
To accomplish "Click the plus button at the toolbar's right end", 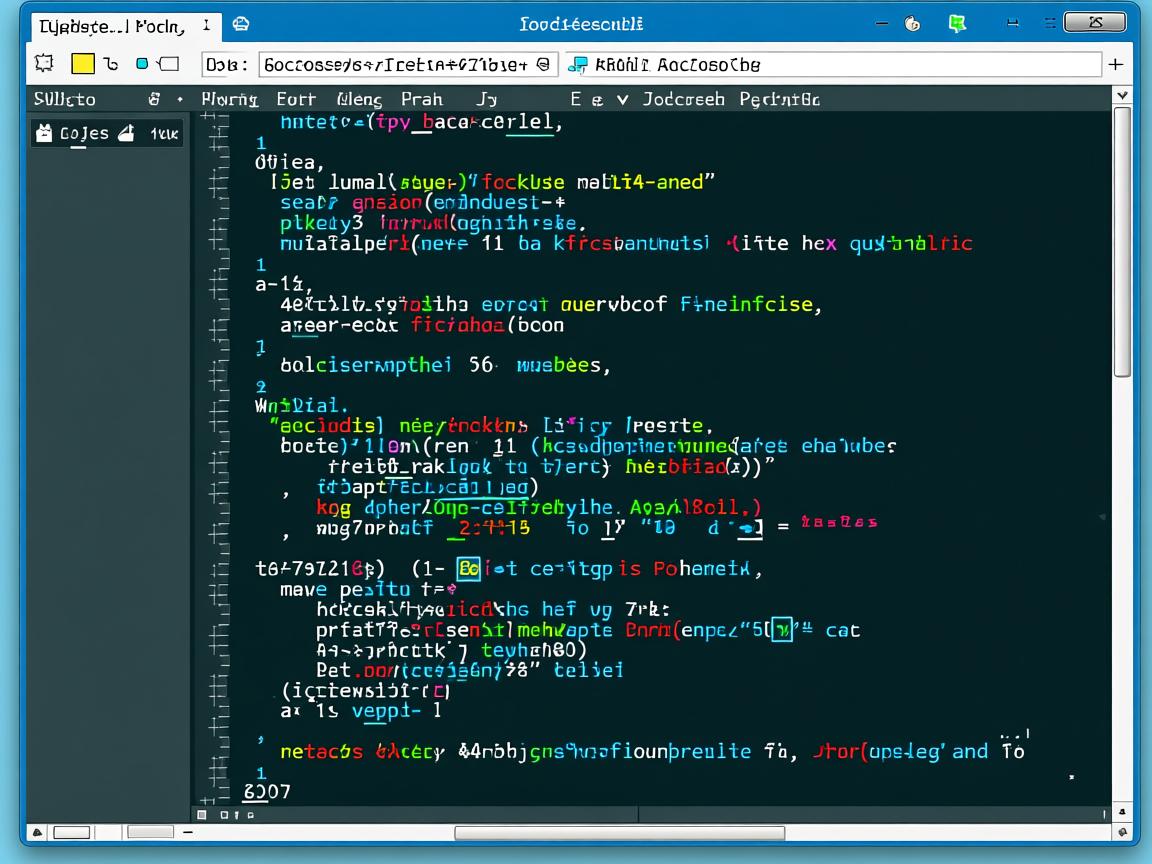I will (1116, 64).
